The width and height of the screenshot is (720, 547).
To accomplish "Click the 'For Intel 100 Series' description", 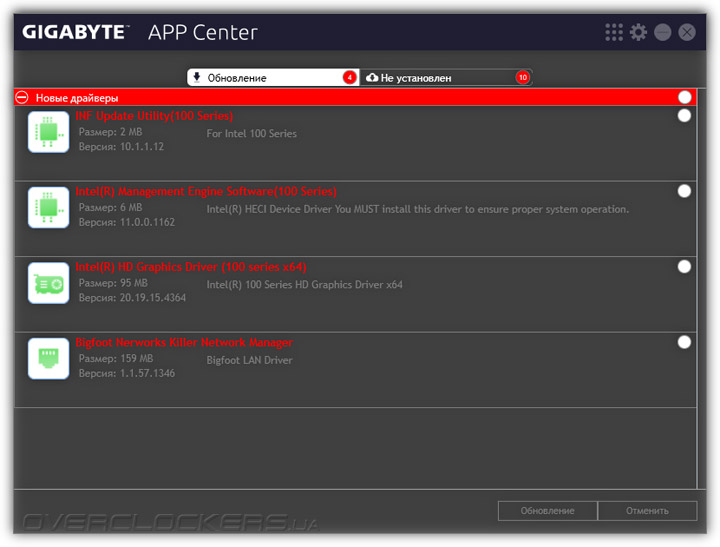I will [x=252, y=134].
